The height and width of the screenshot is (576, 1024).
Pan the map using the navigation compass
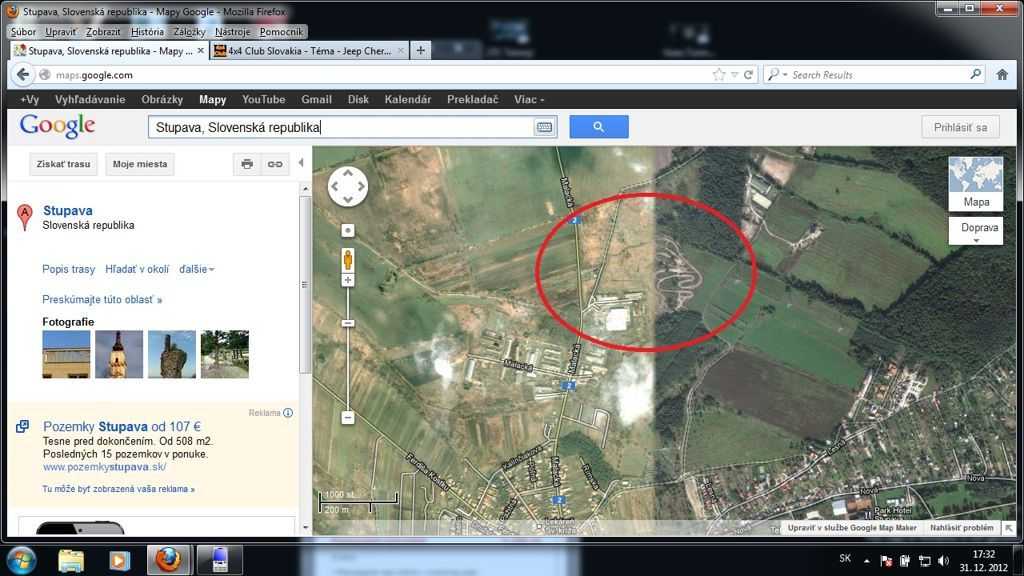coord(347,186)
